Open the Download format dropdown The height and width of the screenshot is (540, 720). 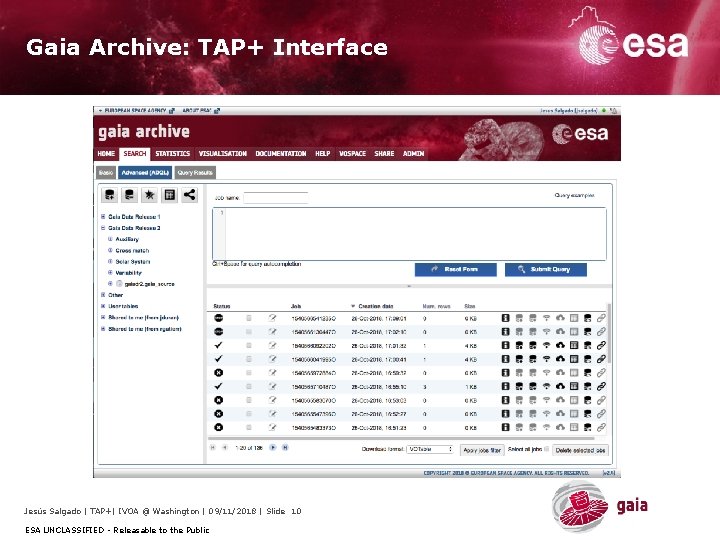tap(430, 449)
